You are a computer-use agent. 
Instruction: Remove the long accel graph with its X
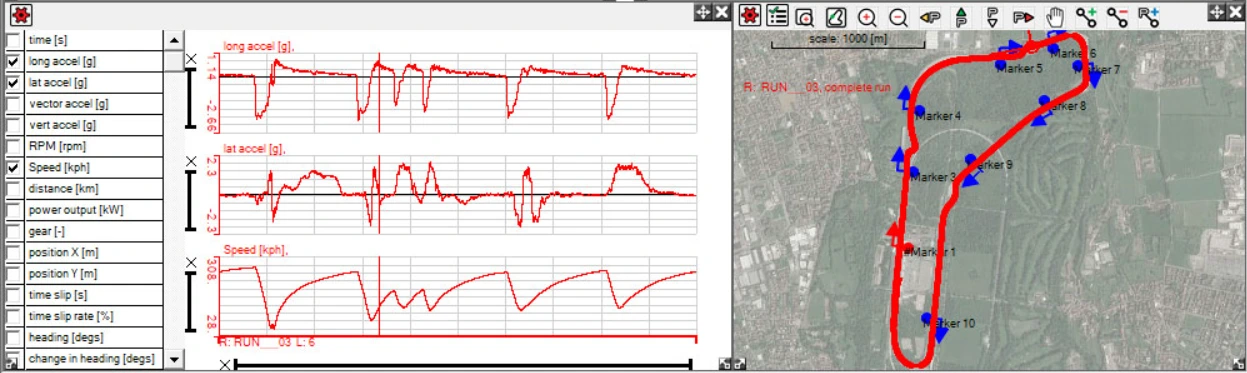point(192,60)
